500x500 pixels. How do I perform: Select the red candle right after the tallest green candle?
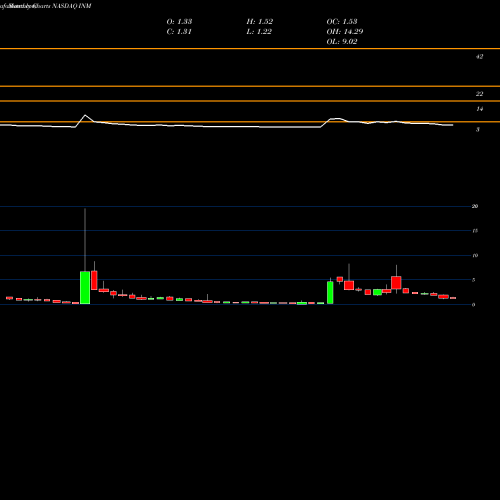(x=94, y=280)
